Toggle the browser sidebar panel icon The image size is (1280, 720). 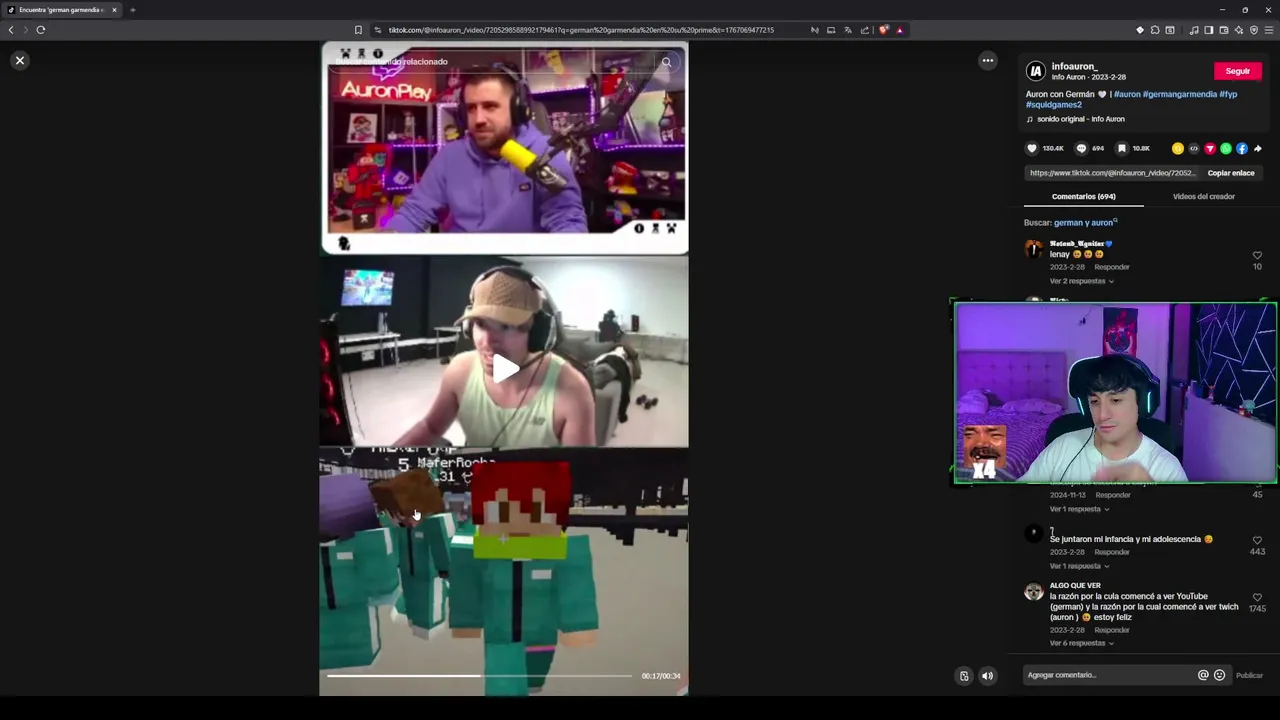[1209, 30]
